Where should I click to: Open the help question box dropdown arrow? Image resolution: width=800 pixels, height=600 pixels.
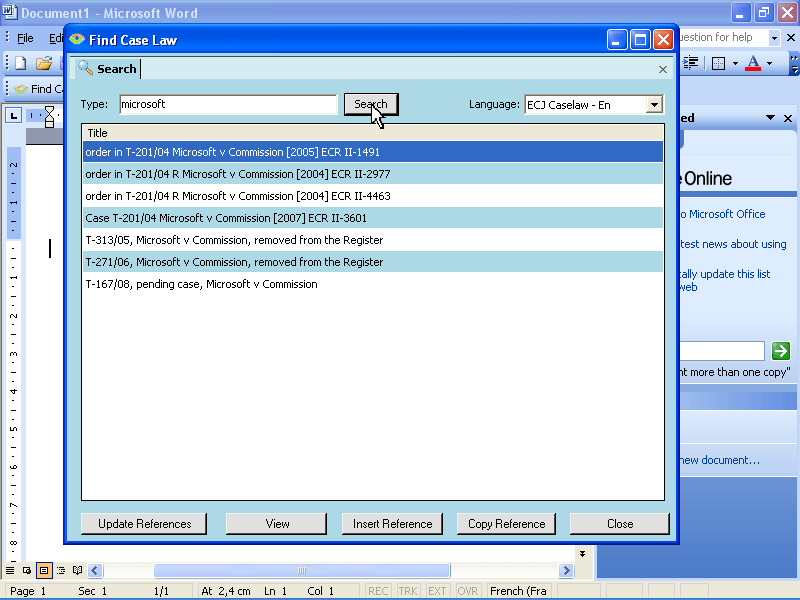tap(774, 38)
